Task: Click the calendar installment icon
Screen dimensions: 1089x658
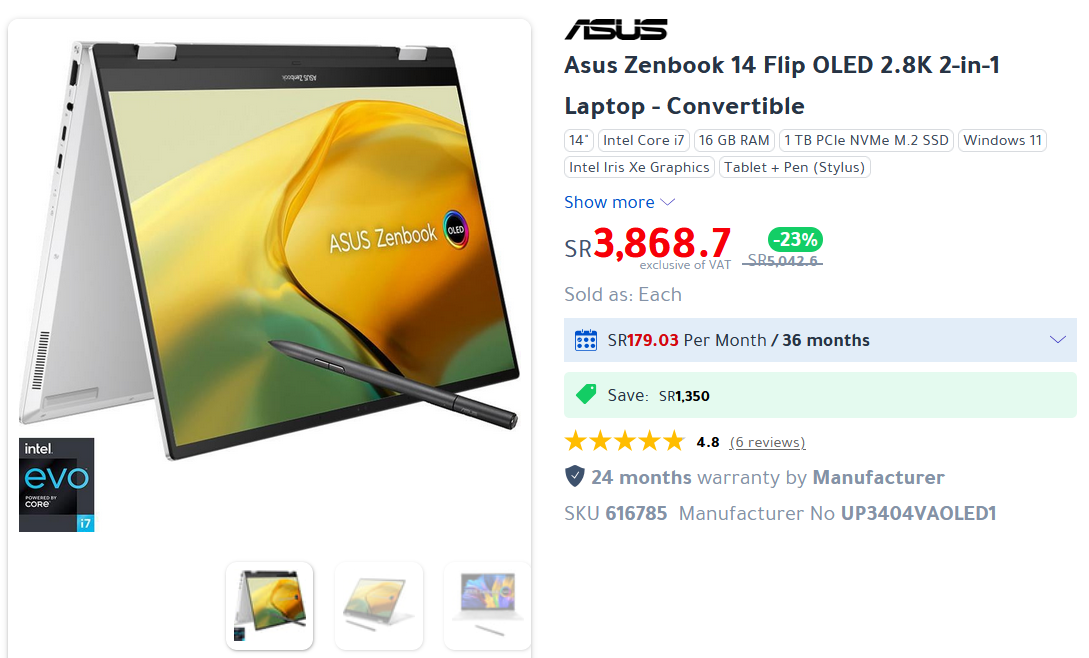Action: click(585, 340)
